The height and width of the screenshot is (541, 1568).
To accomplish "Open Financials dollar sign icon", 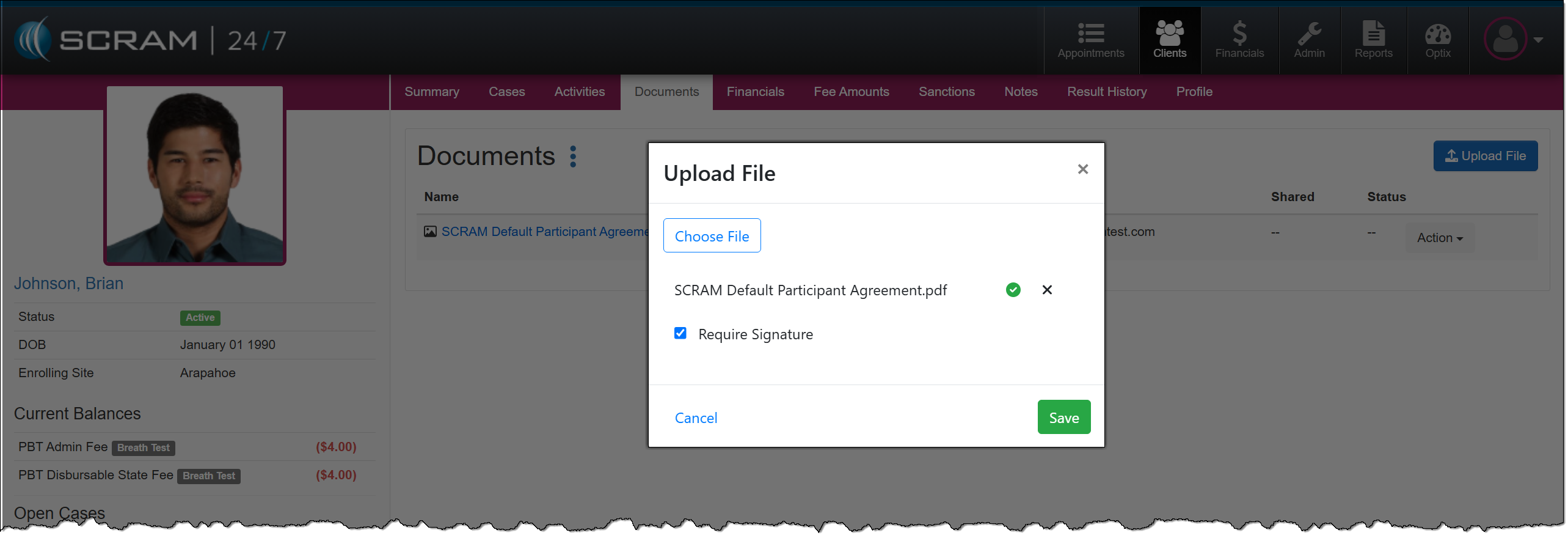I will pos(1239,34).
